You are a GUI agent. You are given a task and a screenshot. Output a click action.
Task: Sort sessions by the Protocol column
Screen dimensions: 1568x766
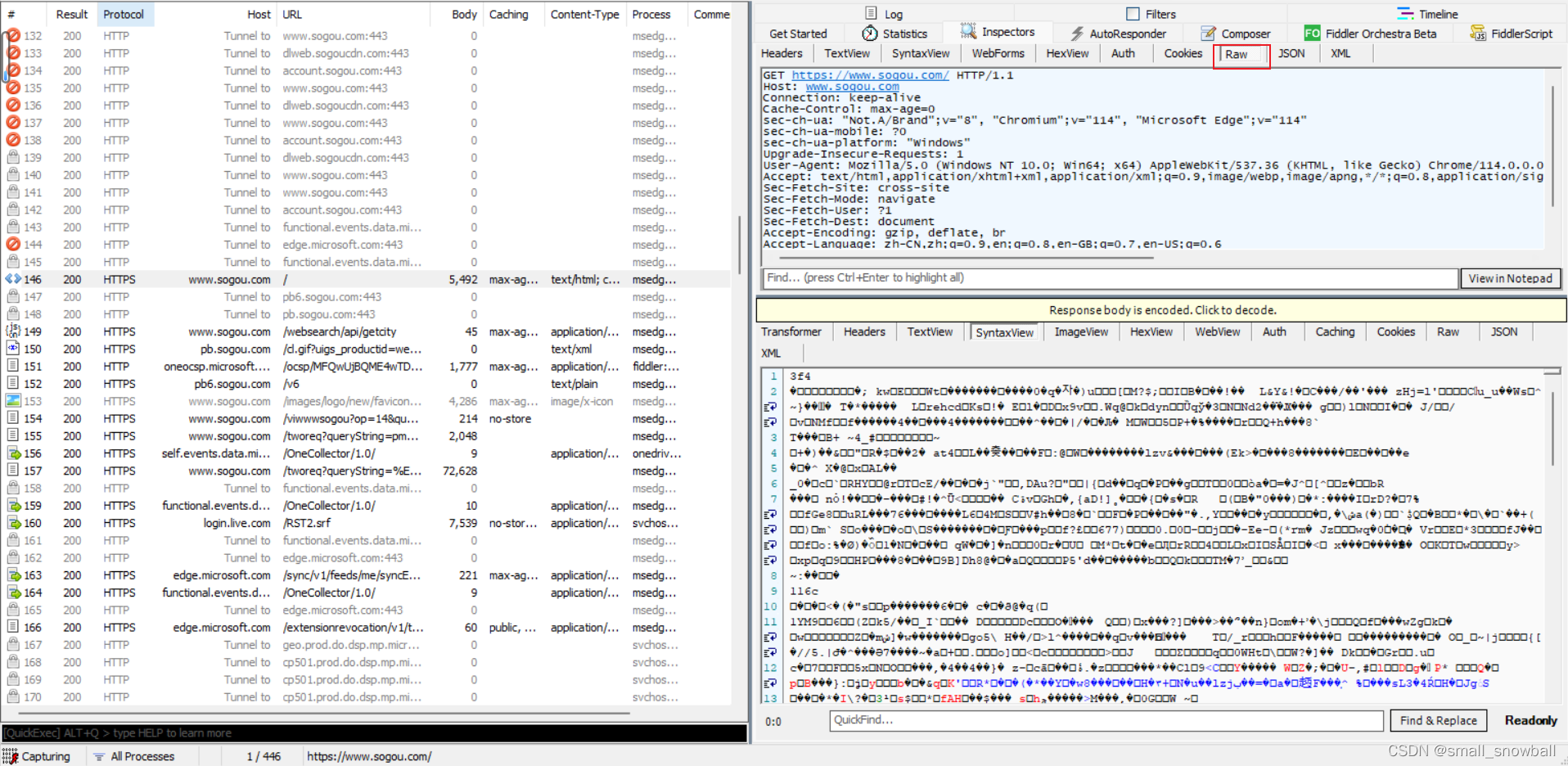[x=125, y=14]
